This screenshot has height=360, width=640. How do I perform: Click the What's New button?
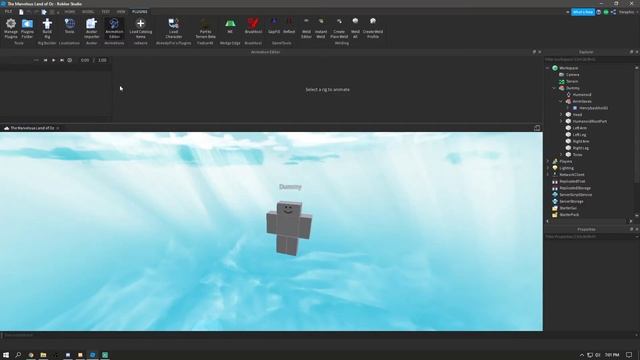(583, 12)
